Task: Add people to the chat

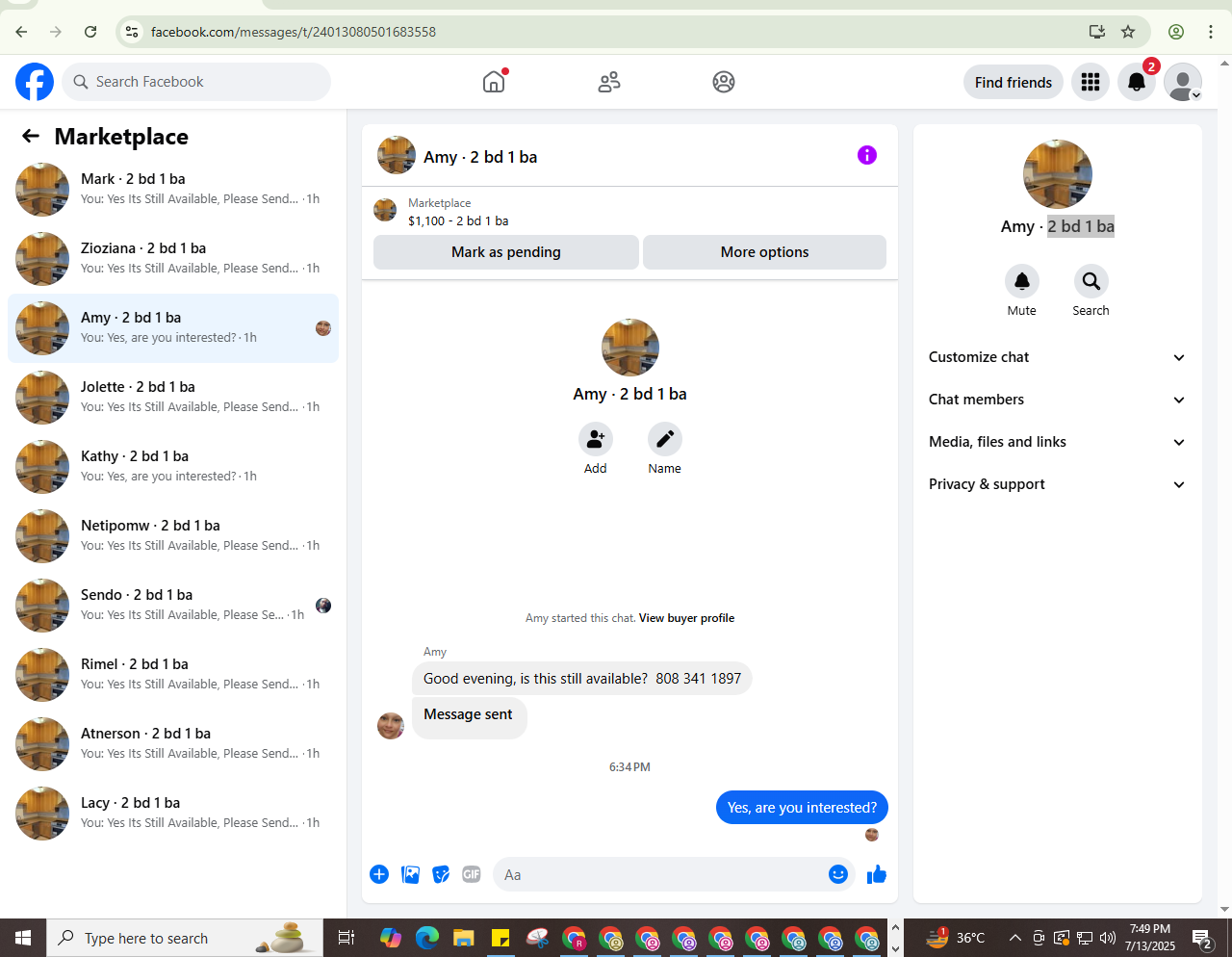Action: click(x=596, y=439)
